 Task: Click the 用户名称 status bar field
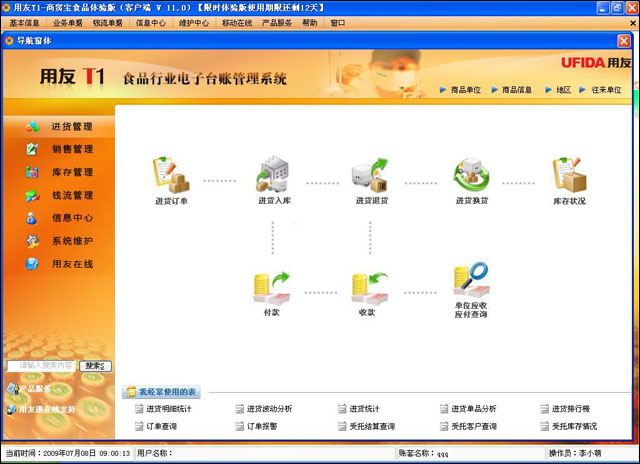click(x=264, y=453)
